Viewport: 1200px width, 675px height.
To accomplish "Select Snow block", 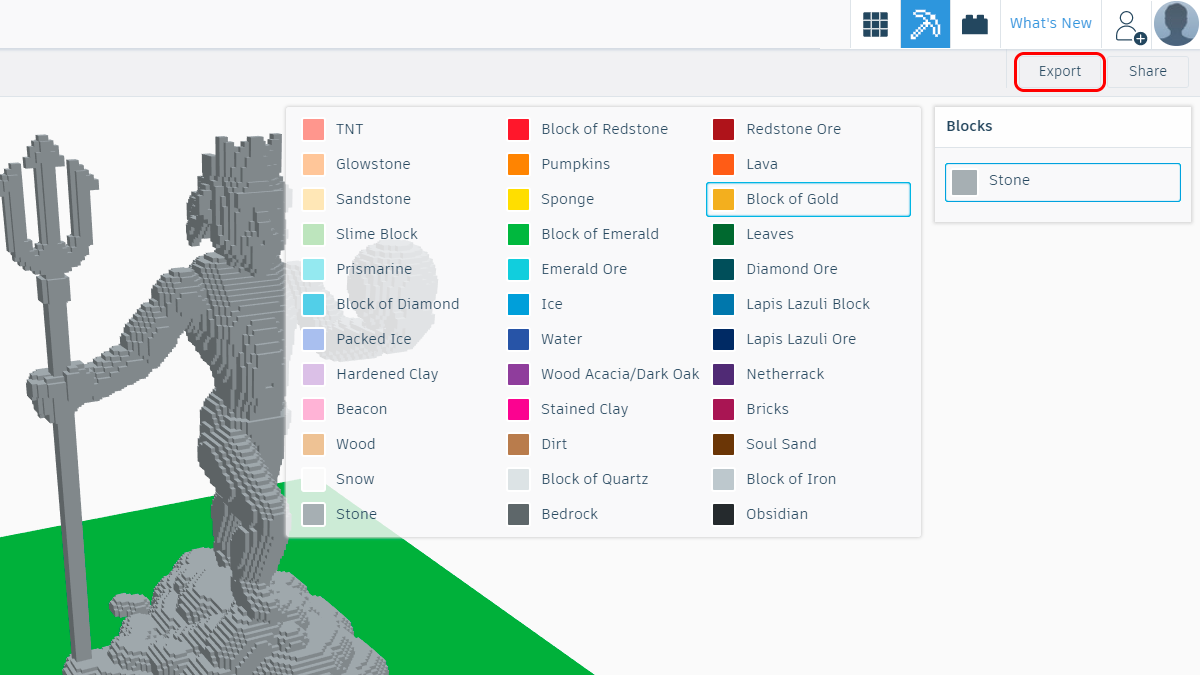I will click(398, 479).
